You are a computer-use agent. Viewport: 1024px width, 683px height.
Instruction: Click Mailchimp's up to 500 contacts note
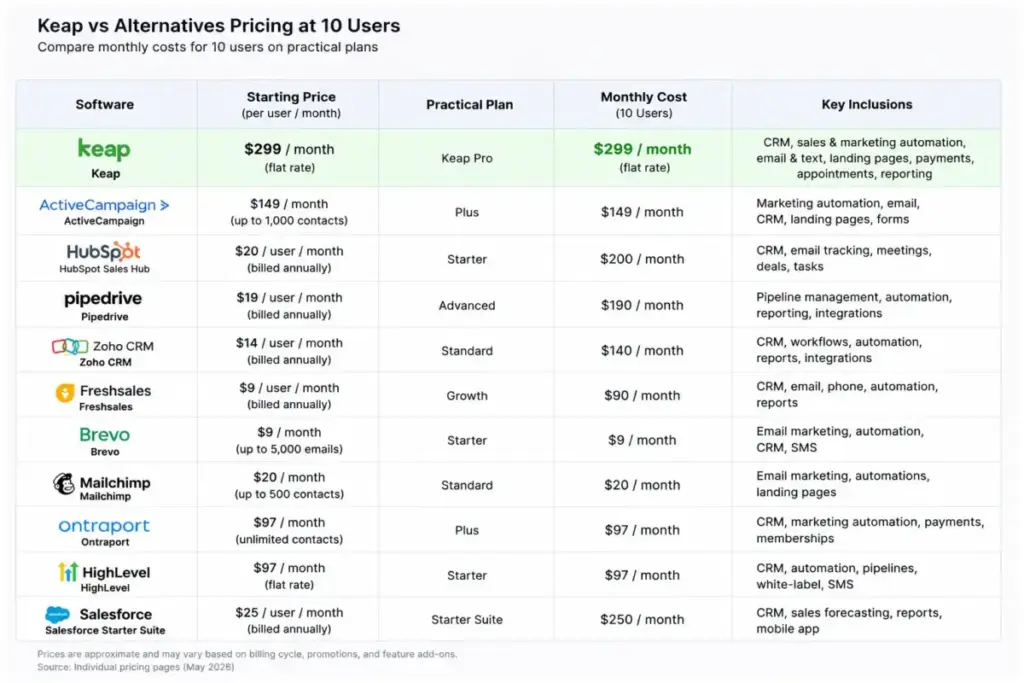click(289, 494)
